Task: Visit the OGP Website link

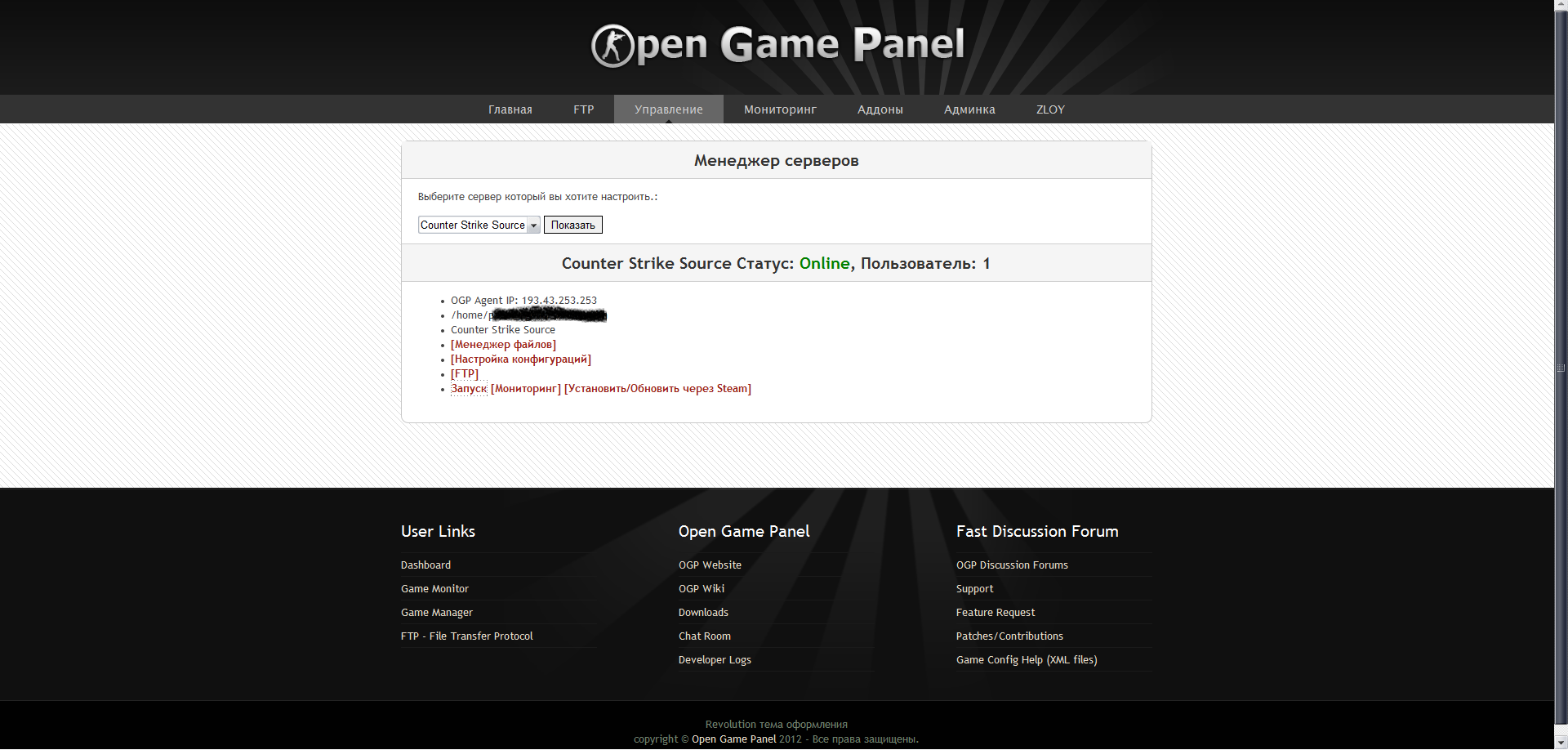Action: click(x=710, y=565)
